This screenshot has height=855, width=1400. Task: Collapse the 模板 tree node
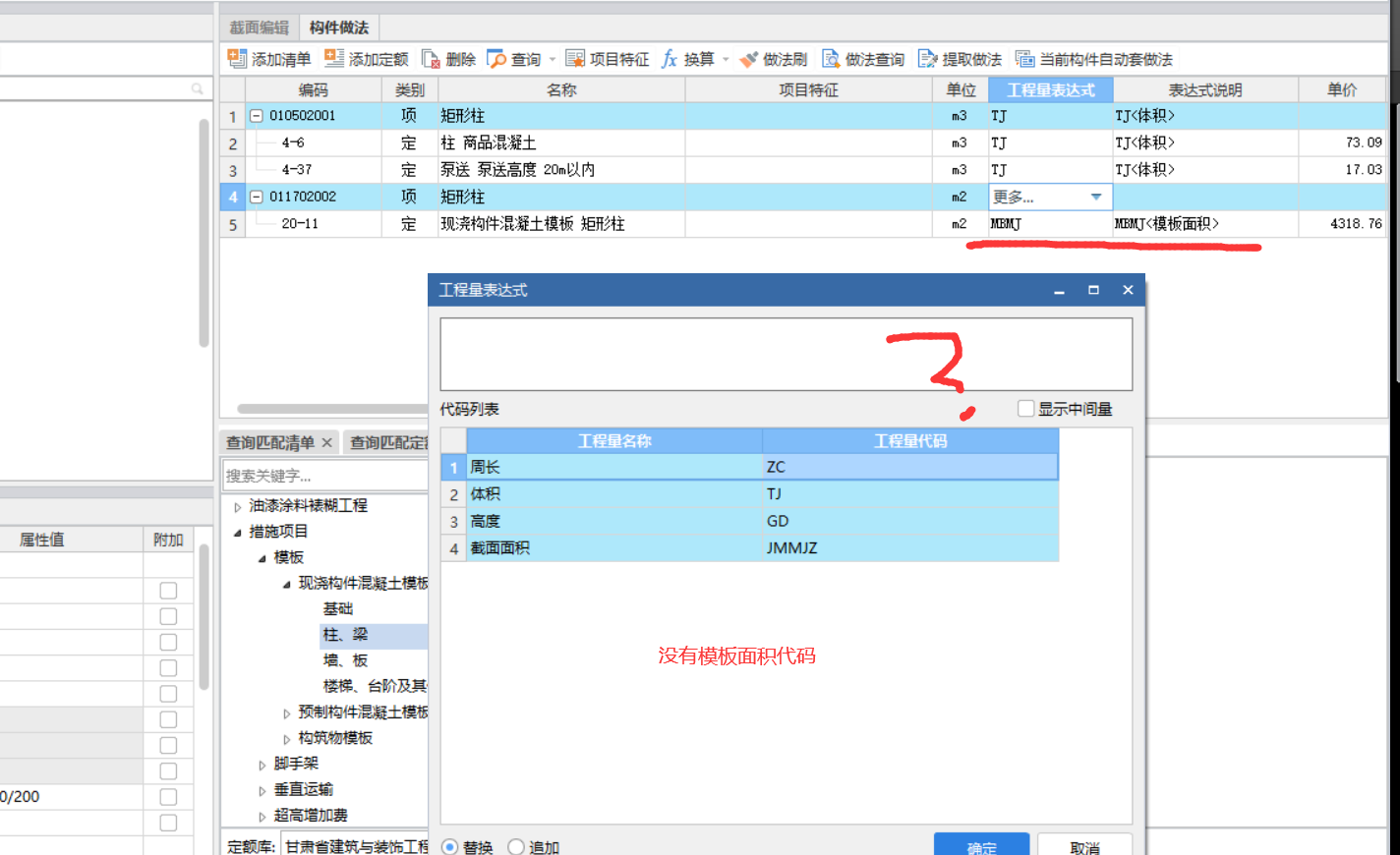pos(262,558)
